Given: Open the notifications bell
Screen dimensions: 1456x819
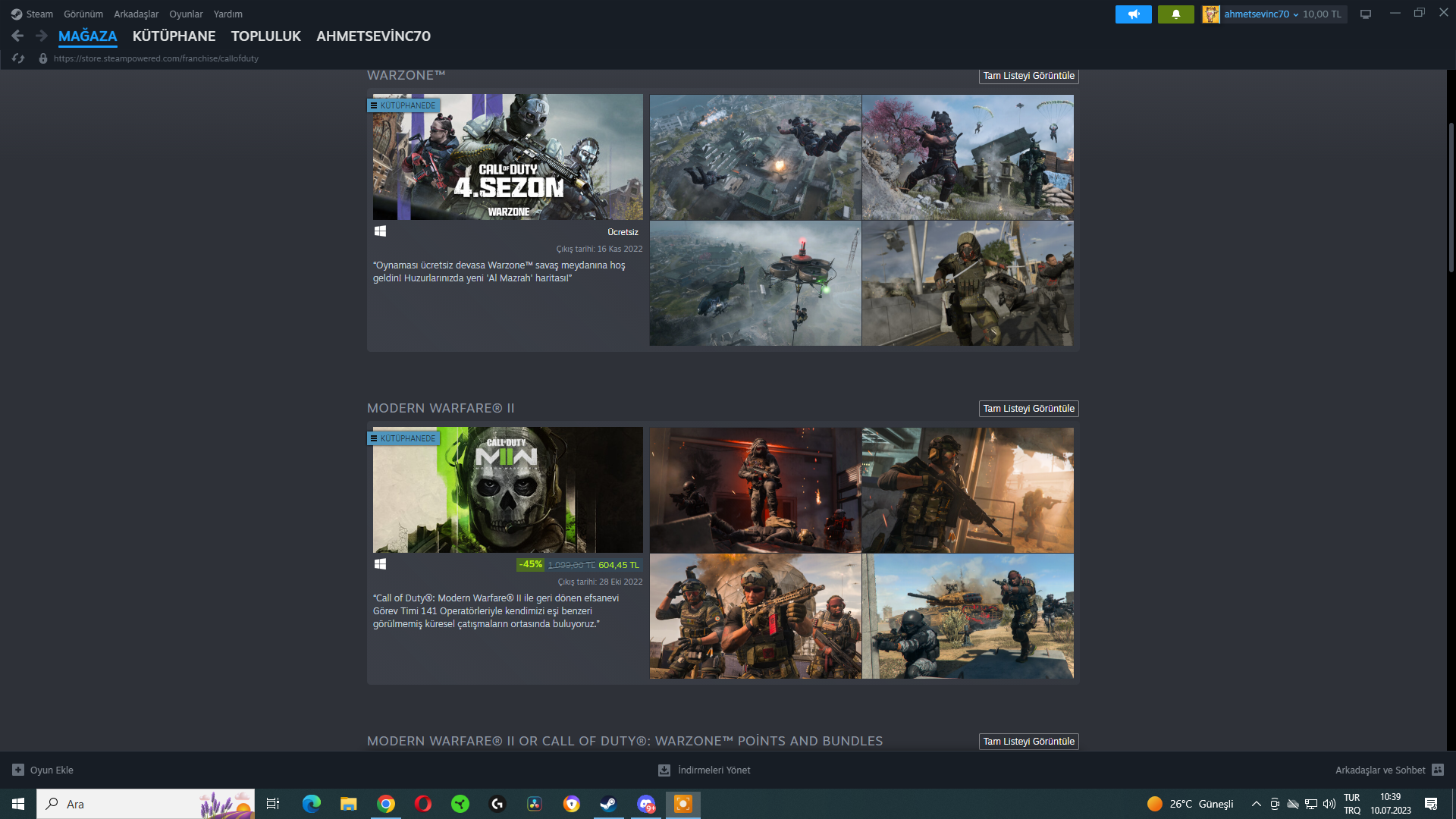Looking at the screenshot, I should (x=1175, y=14).
